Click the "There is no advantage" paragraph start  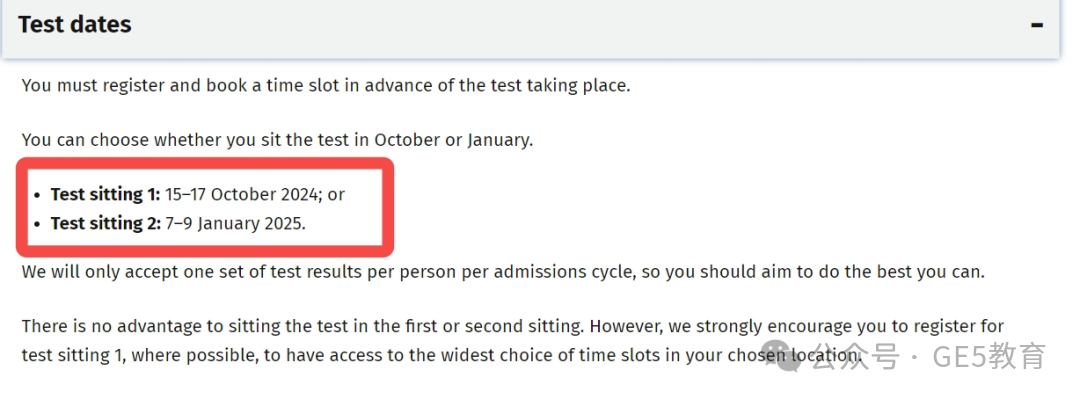click(111, 325)
